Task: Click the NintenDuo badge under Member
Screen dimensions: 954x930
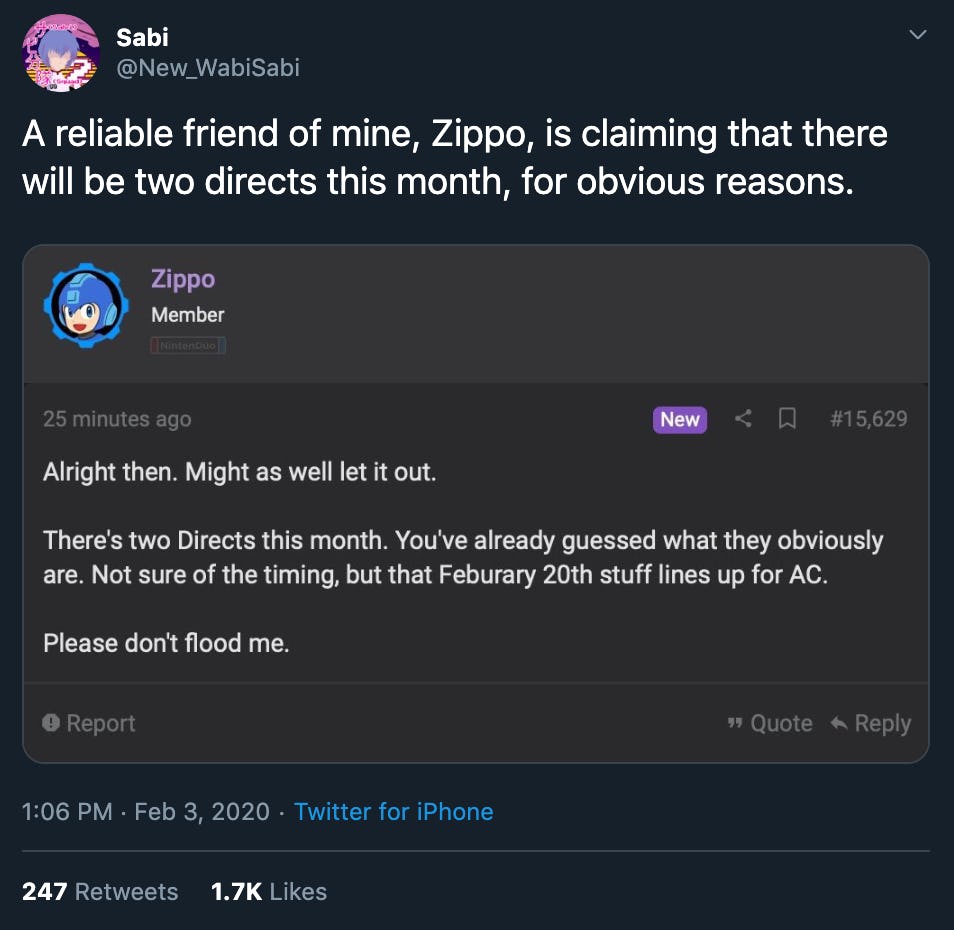Action: [188, 345]
